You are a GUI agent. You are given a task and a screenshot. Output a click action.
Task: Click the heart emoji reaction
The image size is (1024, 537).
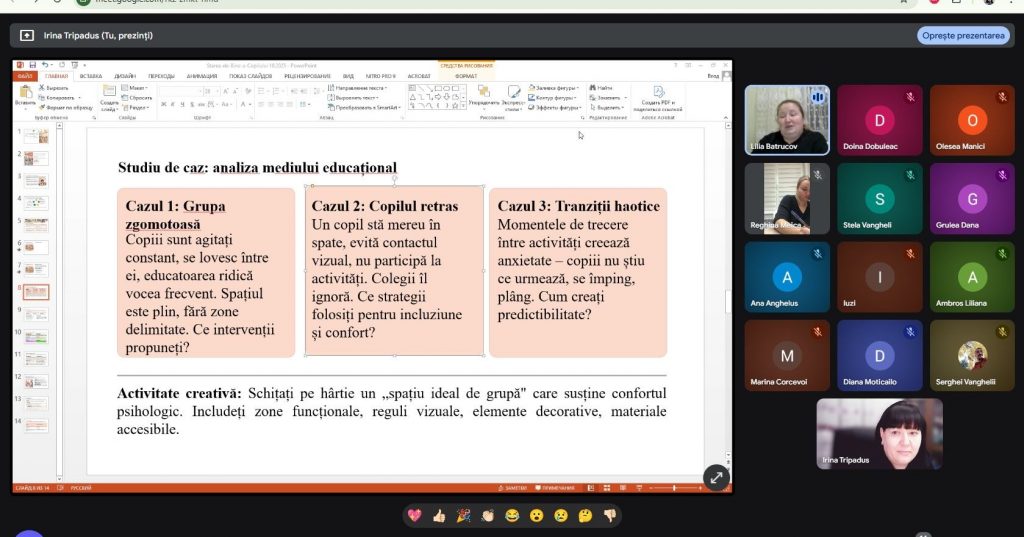[x=415, y=516]
